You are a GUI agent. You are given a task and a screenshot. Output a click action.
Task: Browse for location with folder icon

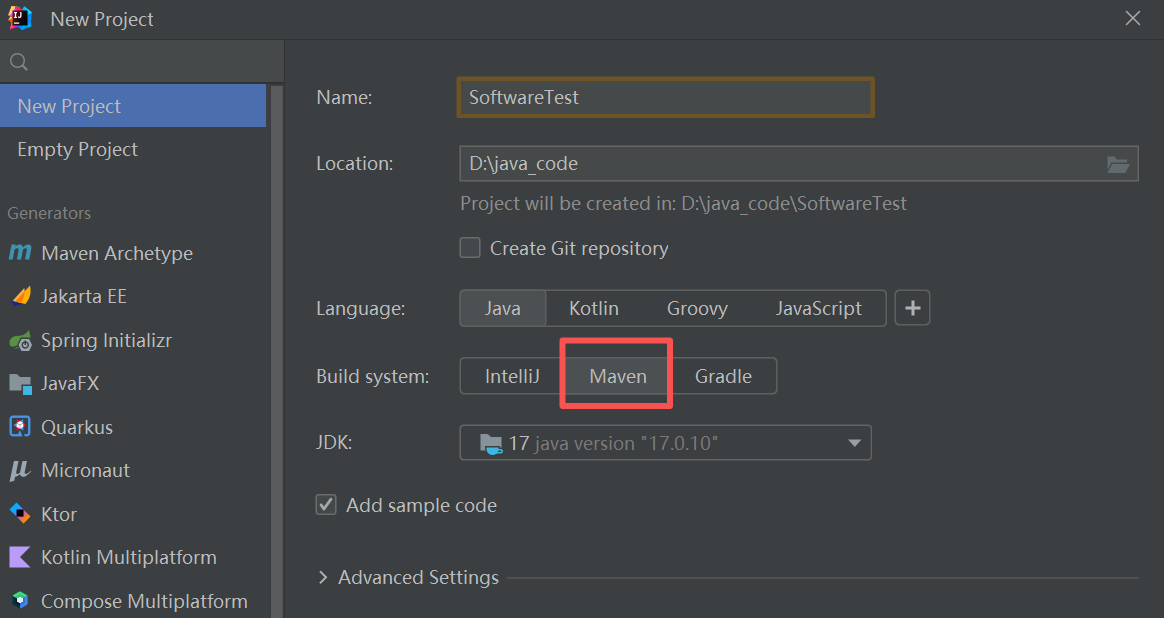click(x=1118, y=164)
